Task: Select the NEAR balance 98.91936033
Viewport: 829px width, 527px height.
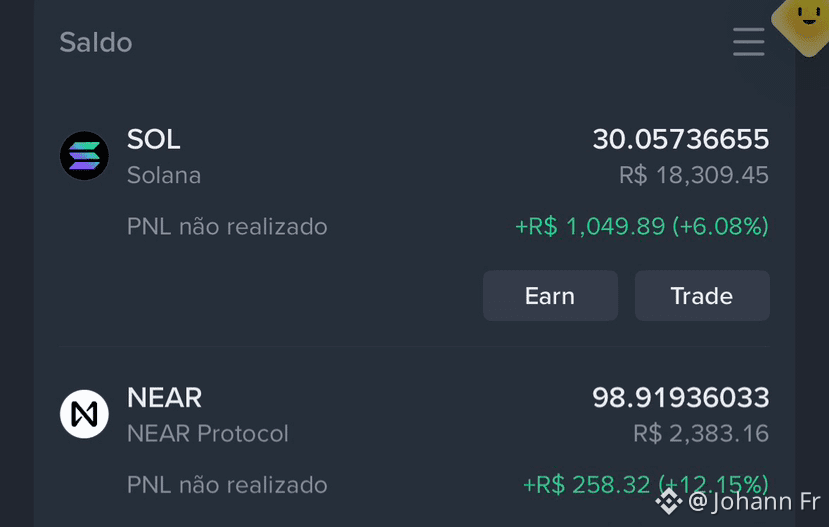Action: pos(681,397)
